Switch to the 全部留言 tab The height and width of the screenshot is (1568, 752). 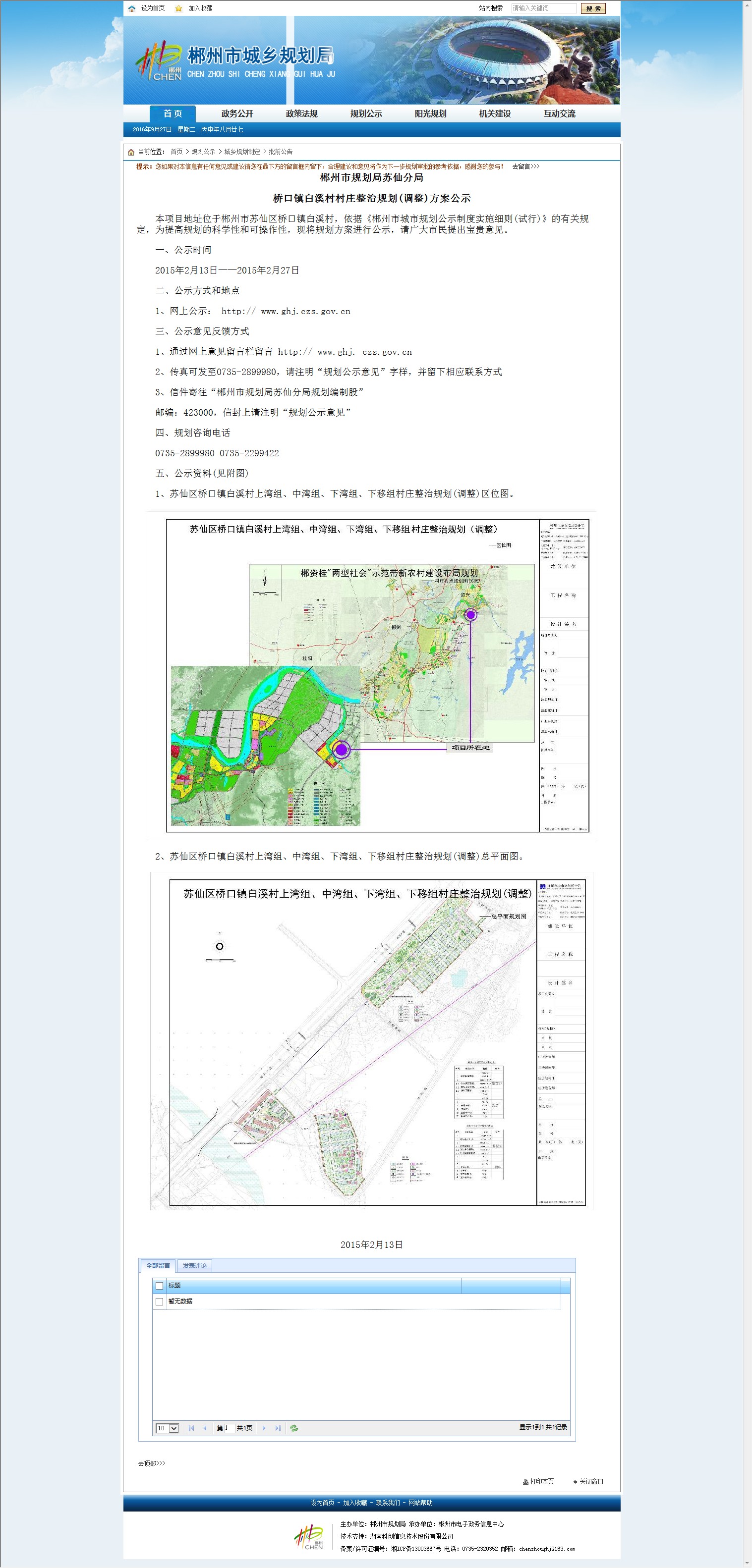click(158, 1265)
